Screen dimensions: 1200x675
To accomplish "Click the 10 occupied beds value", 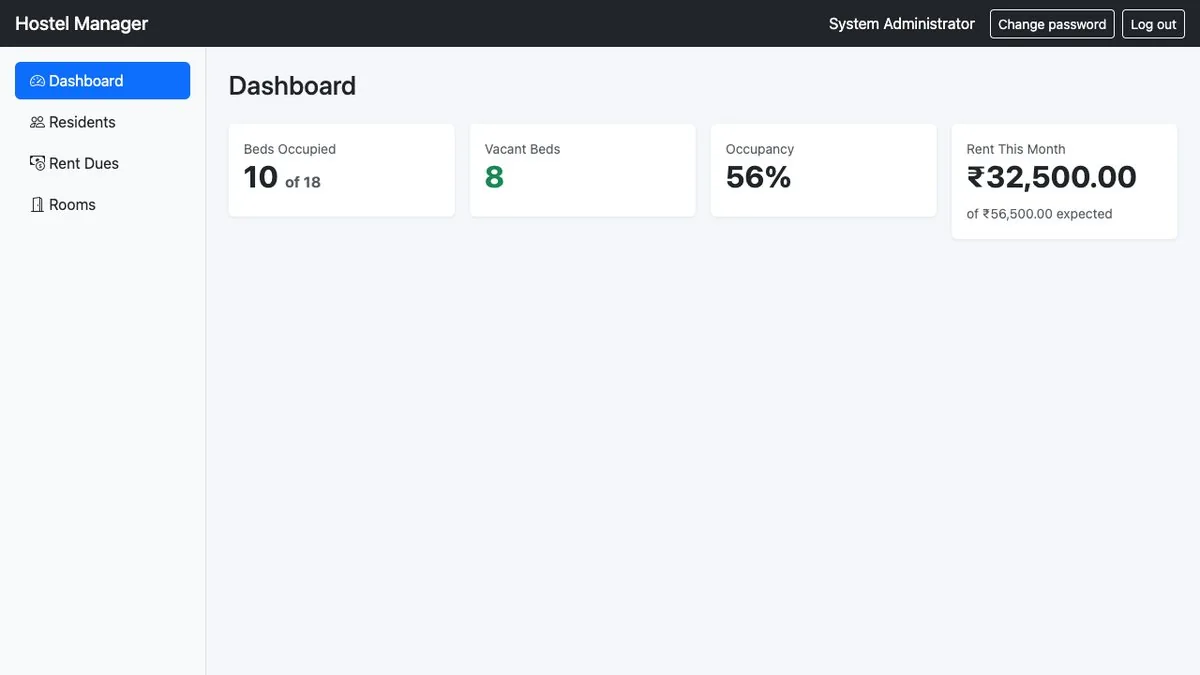I will click(x=261, y=177).
